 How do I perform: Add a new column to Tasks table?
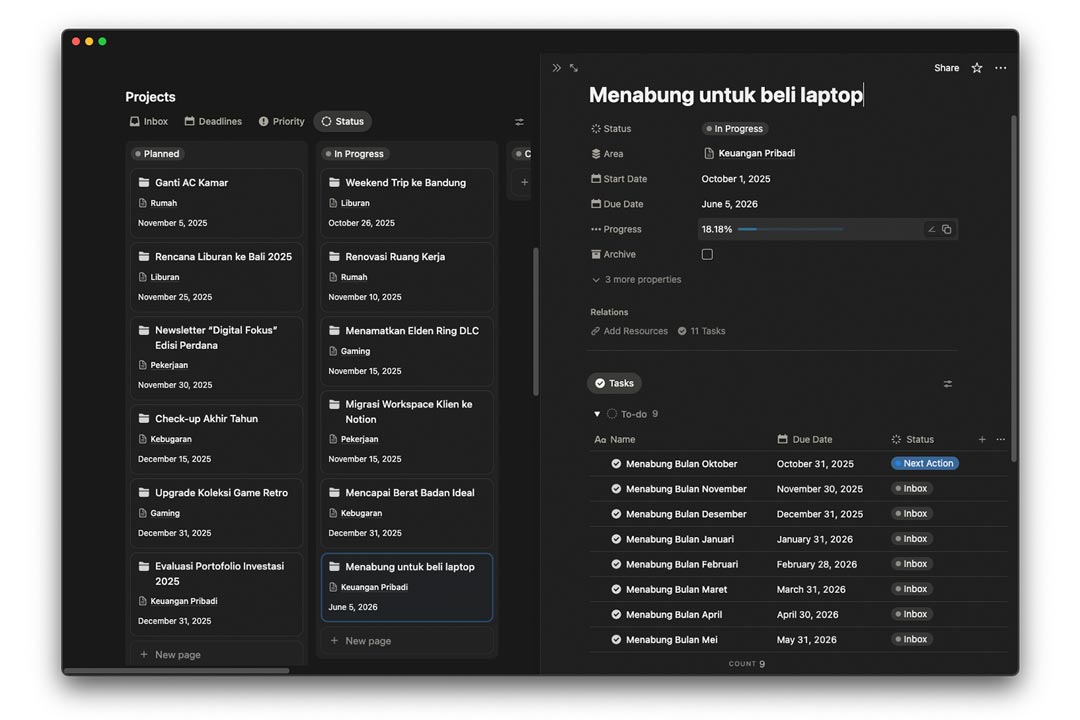coord(982,439)
